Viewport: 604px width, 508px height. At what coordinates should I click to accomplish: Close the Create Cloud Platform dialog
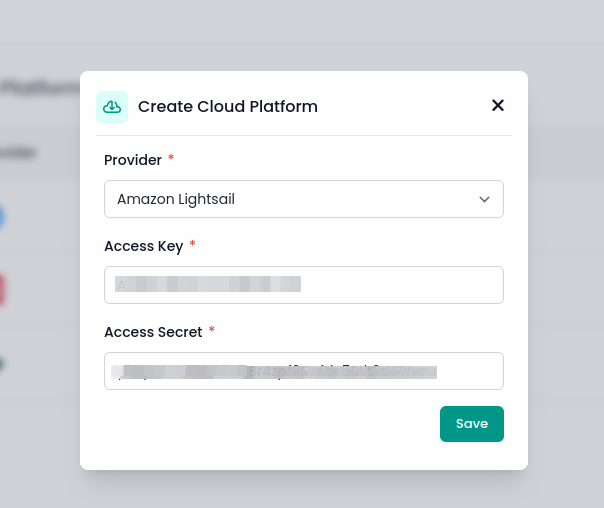pyautogui.click(x=497, y=106)
